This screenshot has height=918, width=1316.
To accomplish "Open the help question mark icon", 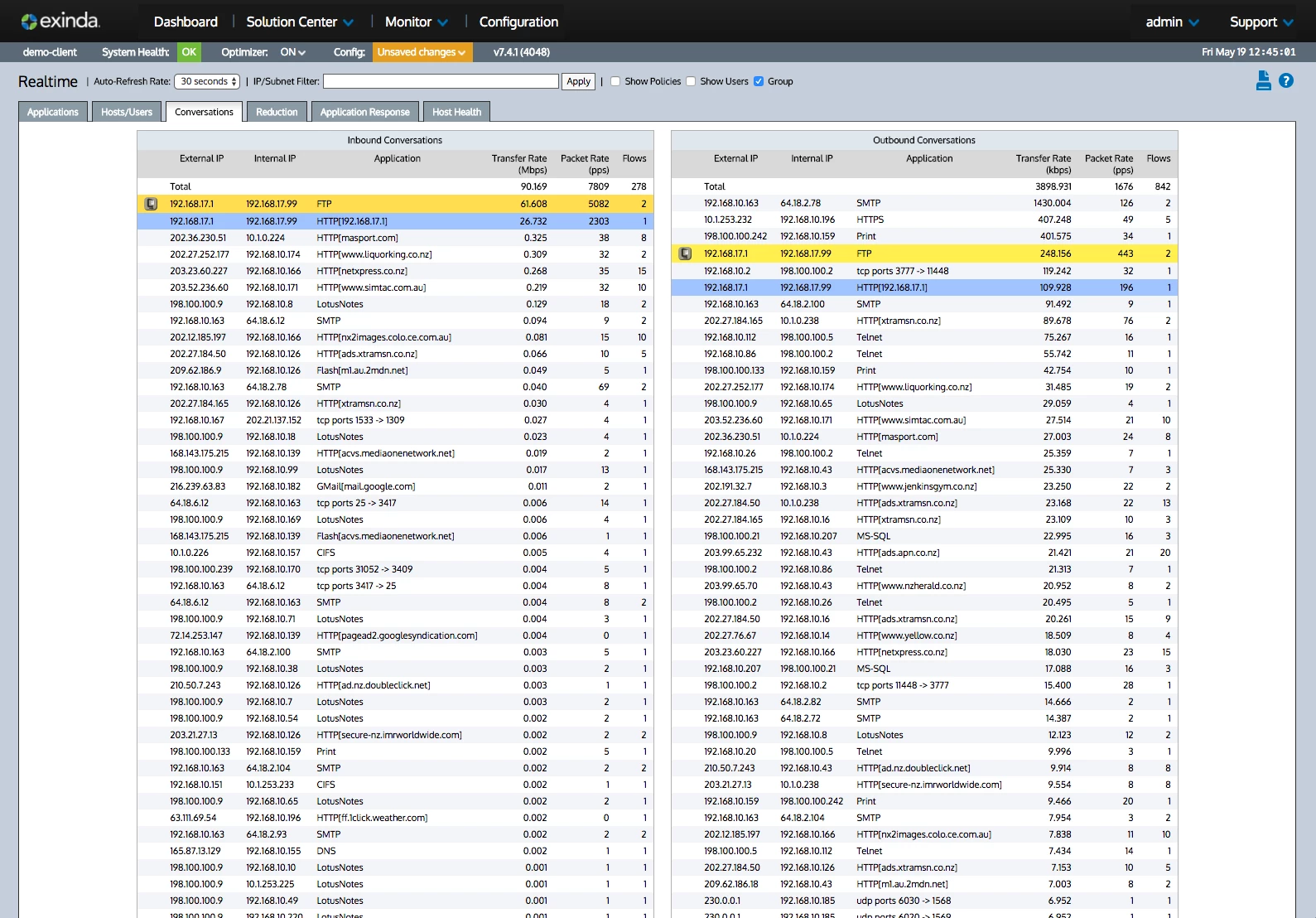I will click(1285, 80).
